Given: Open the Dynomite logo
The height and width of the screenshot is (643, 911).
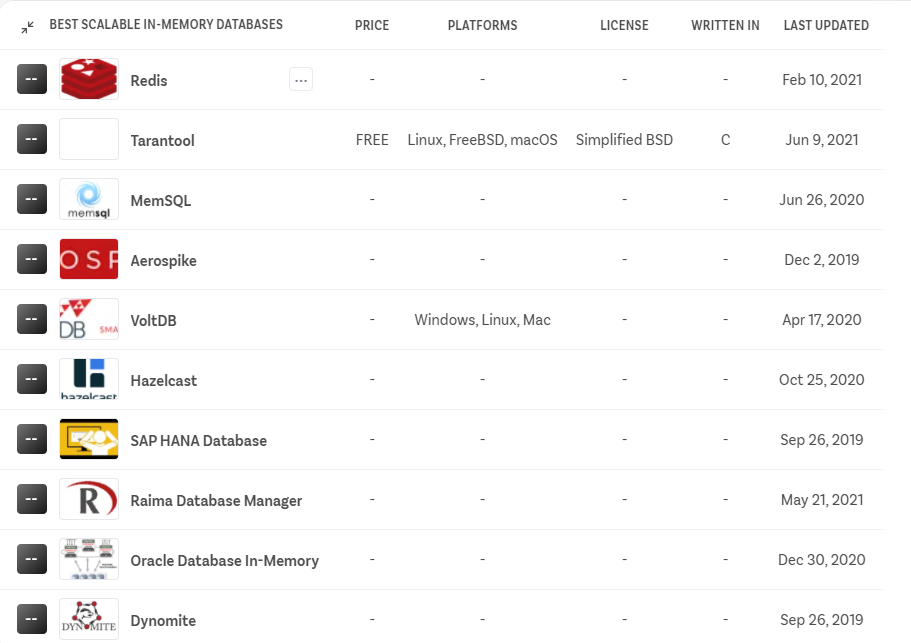Looking at the screenshot, I should tap(89, 619).
